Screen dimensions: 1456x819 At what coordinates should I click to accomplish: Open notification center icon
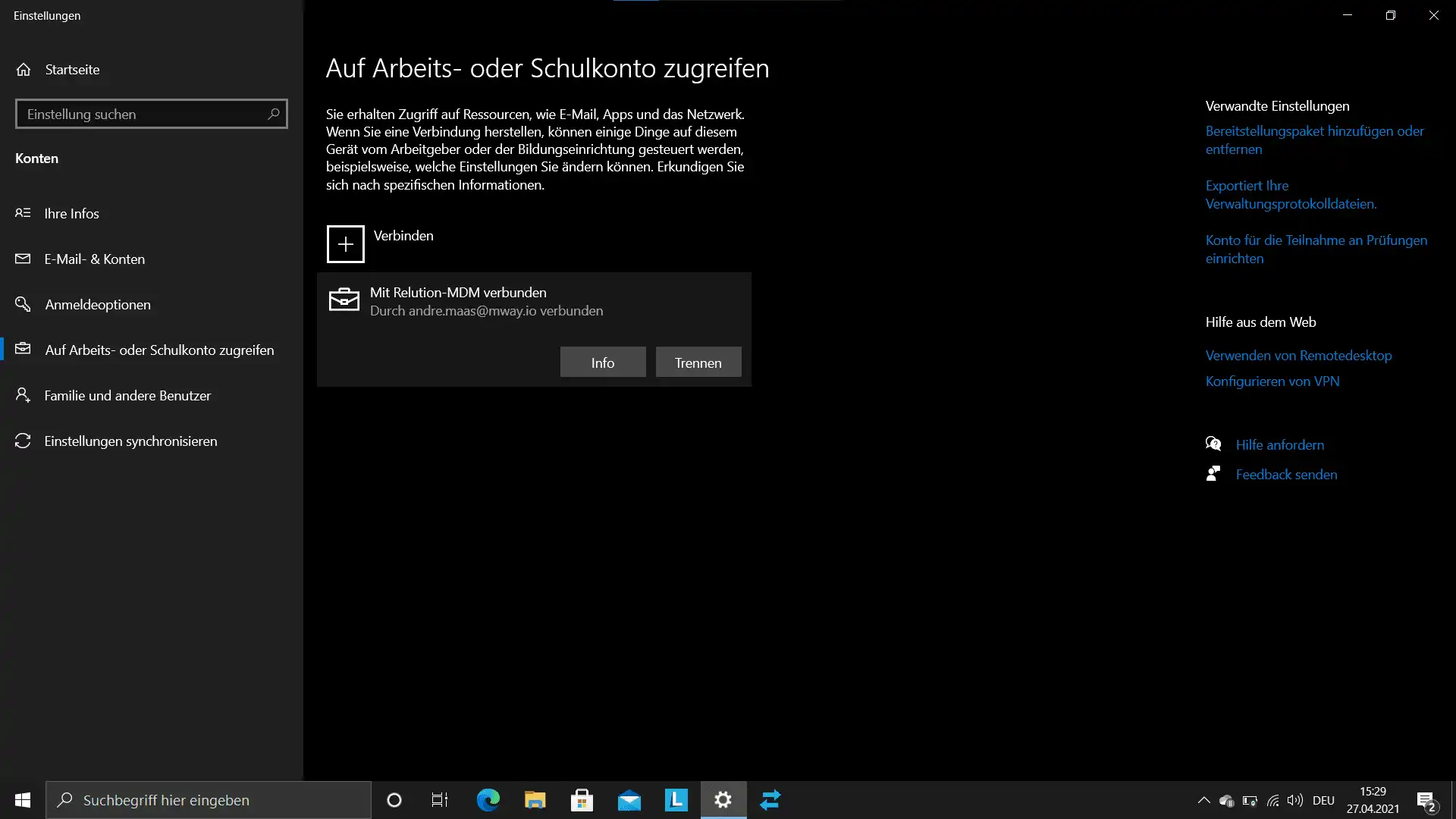1426,801
